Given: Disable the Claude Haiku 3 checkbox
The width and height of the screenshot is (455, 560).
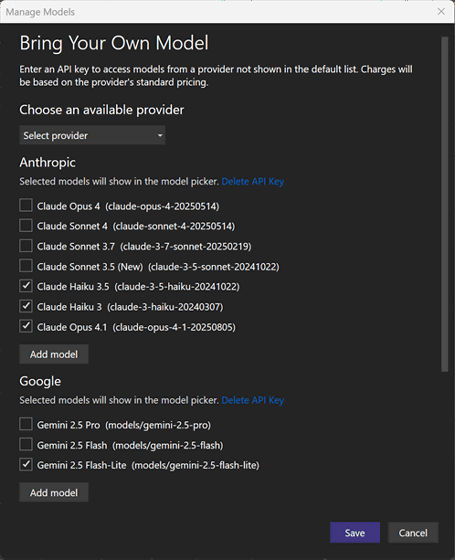Looking at the screenshot, I should coord(26,306).
